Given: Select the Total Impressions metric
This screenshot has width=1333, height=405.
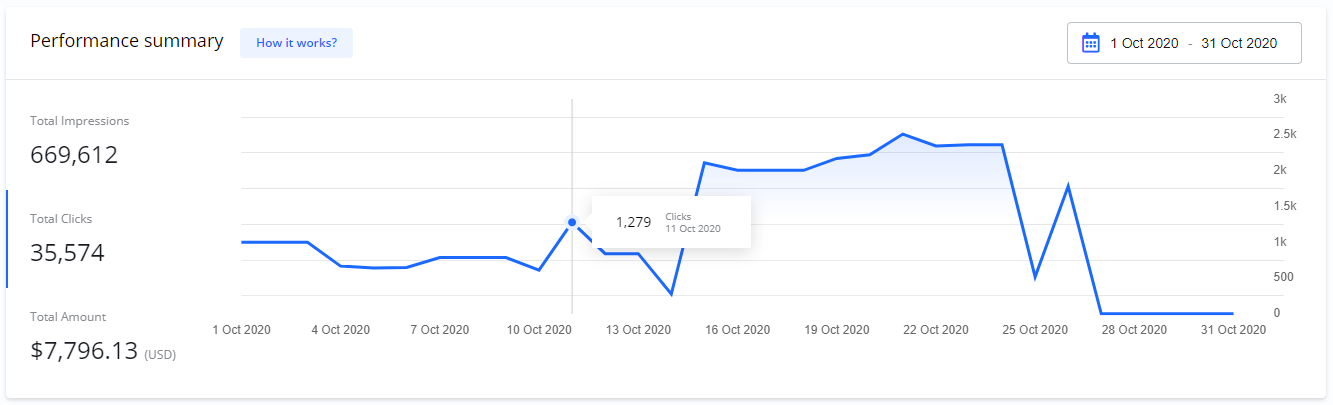Looking at the screenshot, I should pyautogui.click(x=80, y=141).
